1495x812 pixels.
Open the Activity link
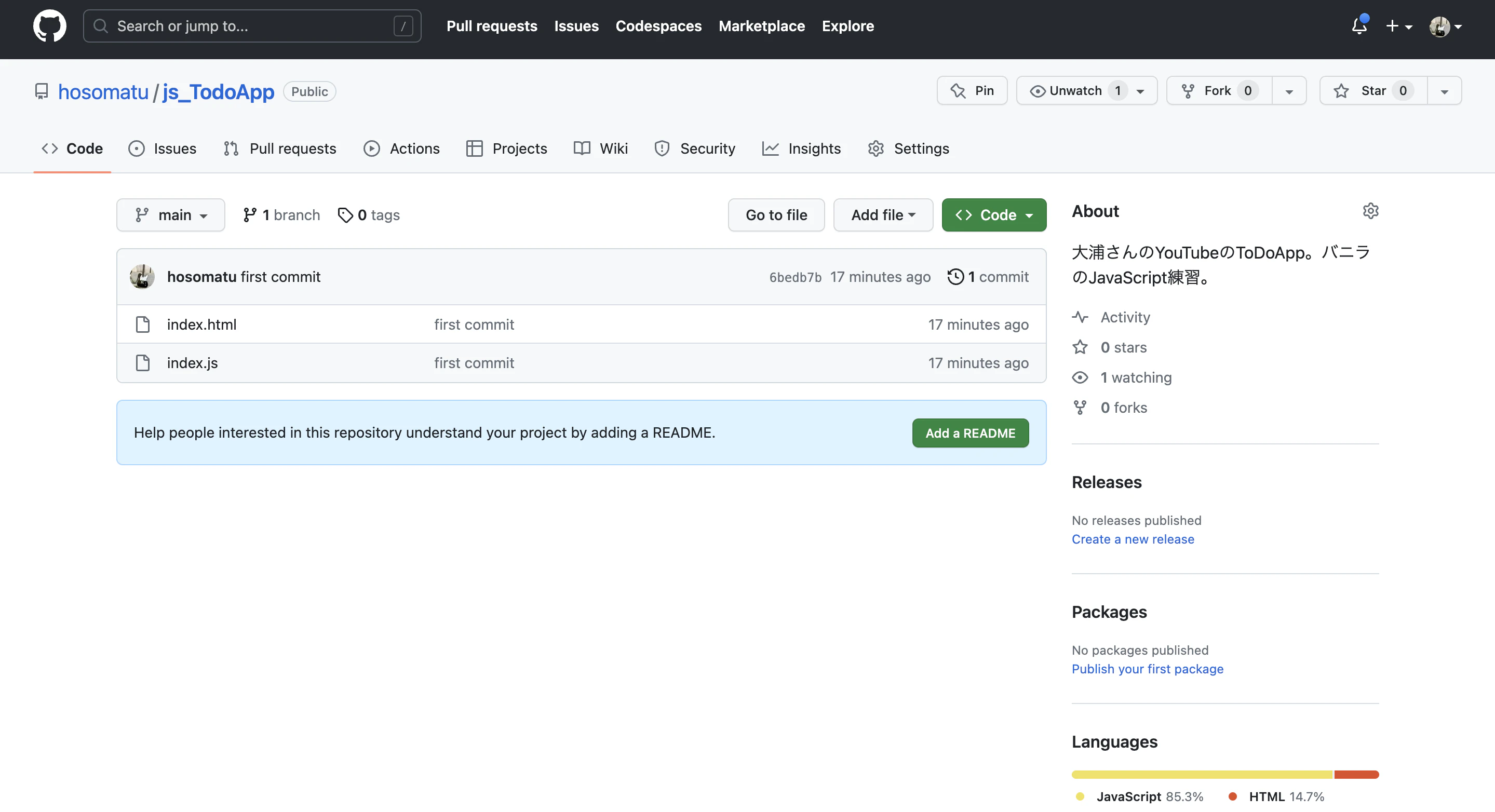coord(1111,317)
